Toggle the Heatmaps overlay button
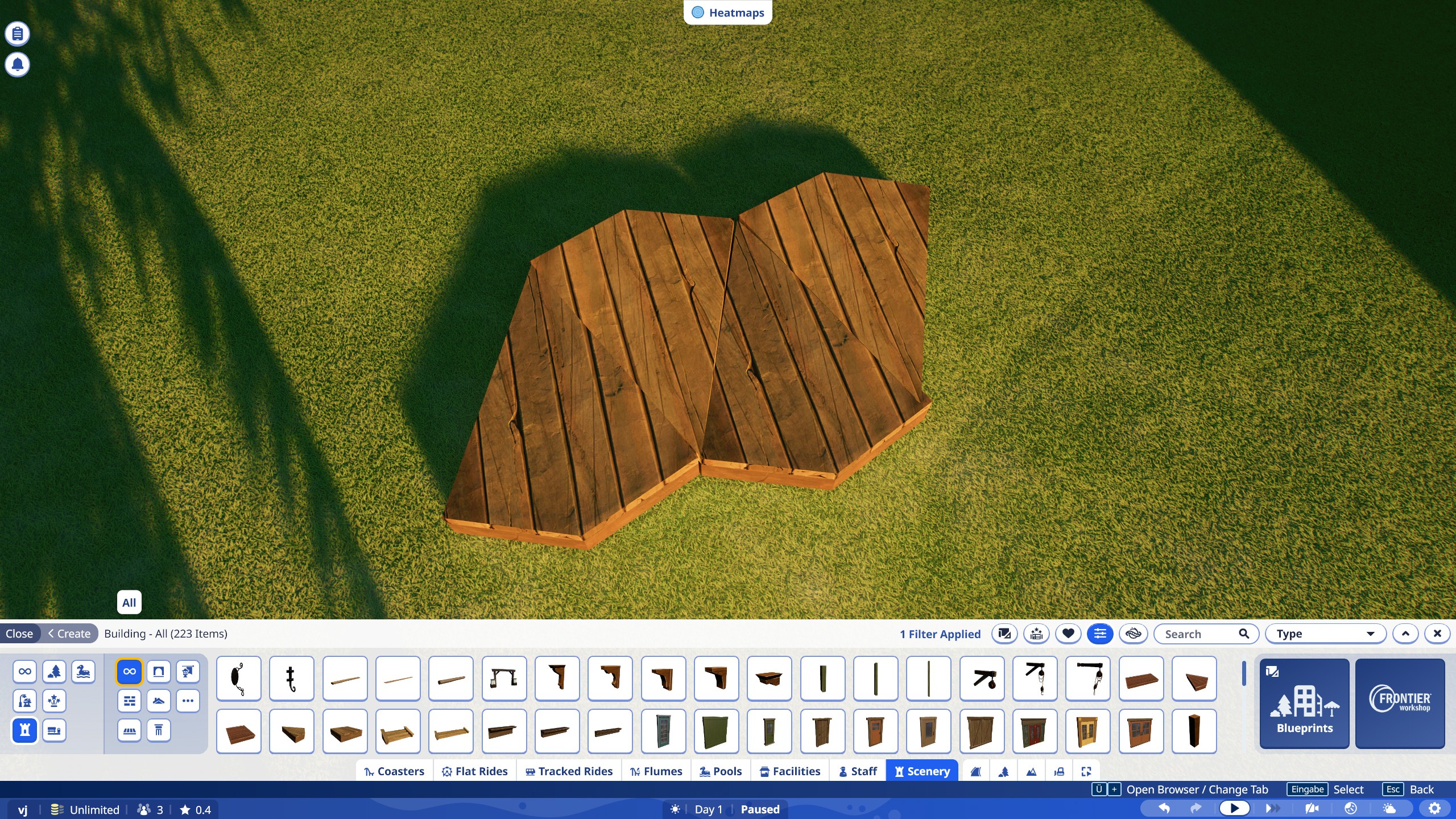Image resolution: width=1456 pixels, height=819 pixels. 728,13
